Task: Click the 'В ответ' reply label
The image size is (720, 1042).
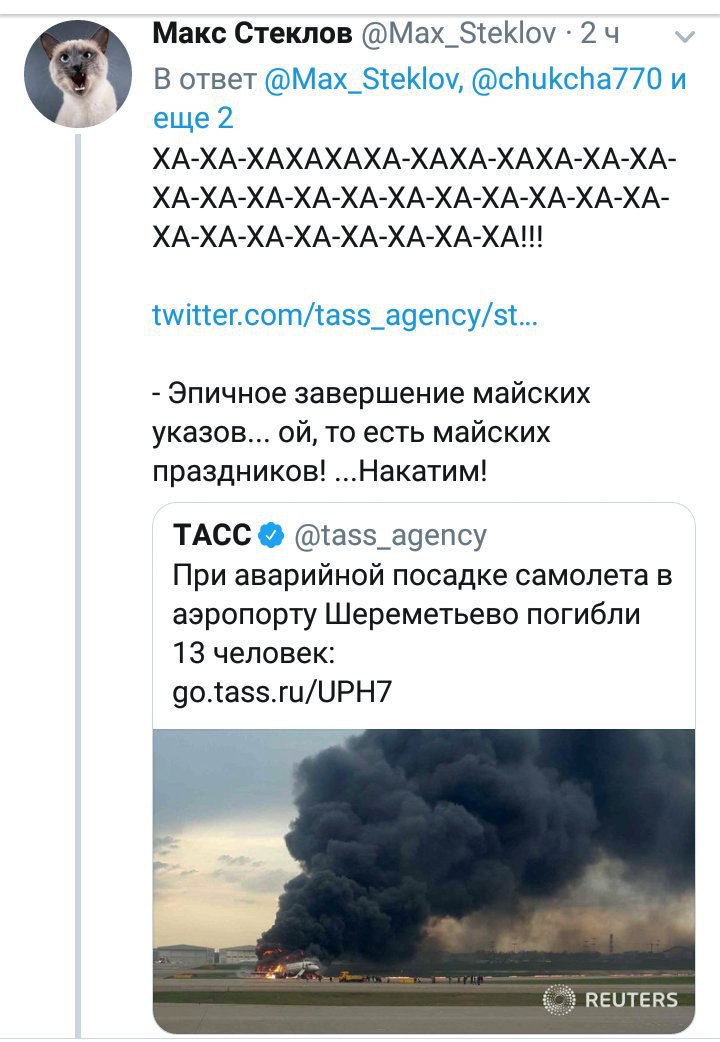Action: pyautogui.click(x=205, y=80)
